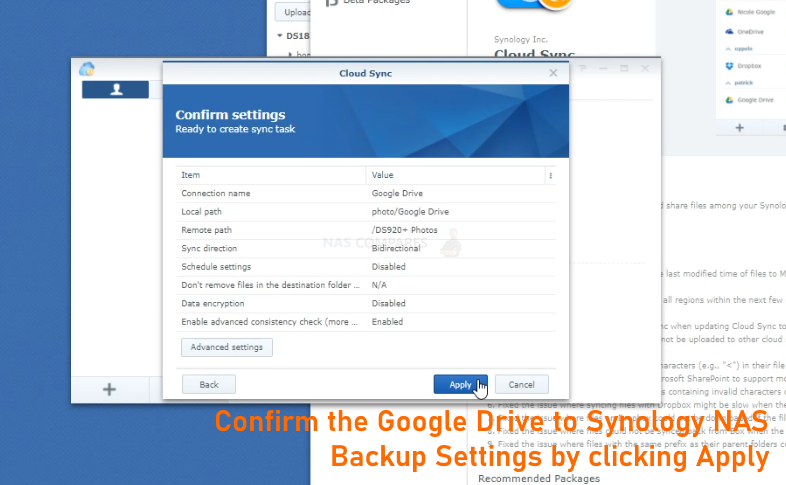Select the Enable advanced consistency check row
Image resolution: width=786 pixels, height=485 pixels.
[x=366, y=322]
